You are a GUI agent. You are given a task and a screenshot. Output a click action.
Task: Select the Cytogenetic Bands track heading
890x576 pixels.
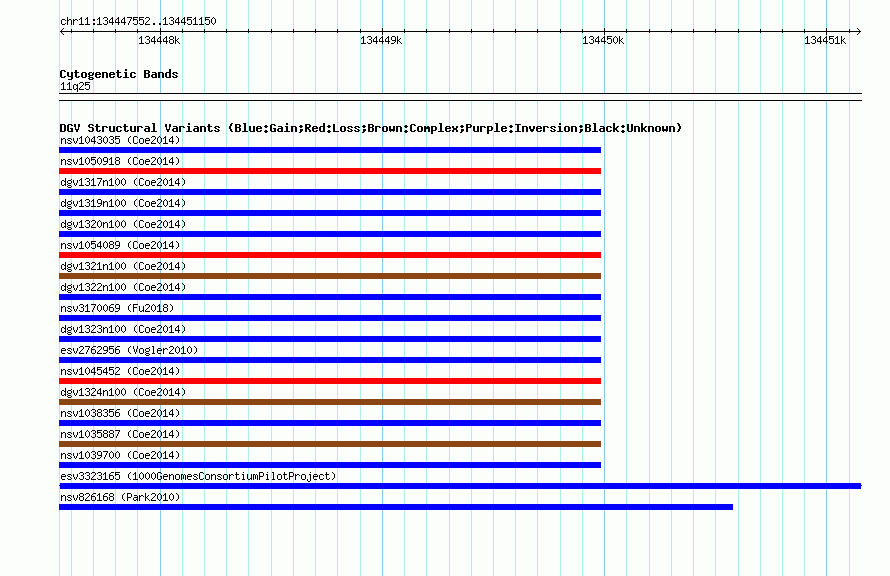(119, 74)
